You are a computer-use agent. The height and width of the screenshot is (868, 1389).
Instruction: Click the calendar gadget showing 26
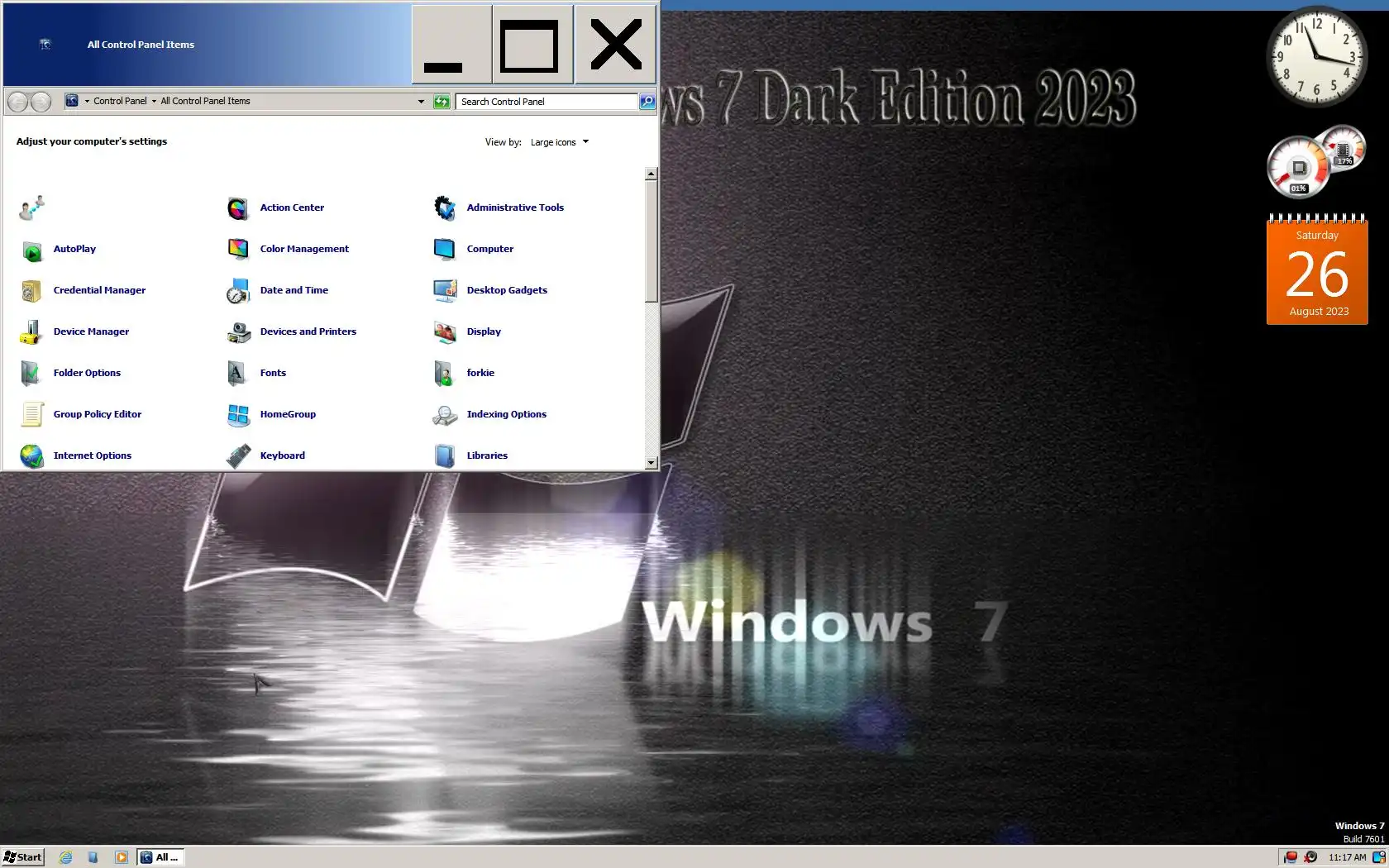click(1317, 269)
